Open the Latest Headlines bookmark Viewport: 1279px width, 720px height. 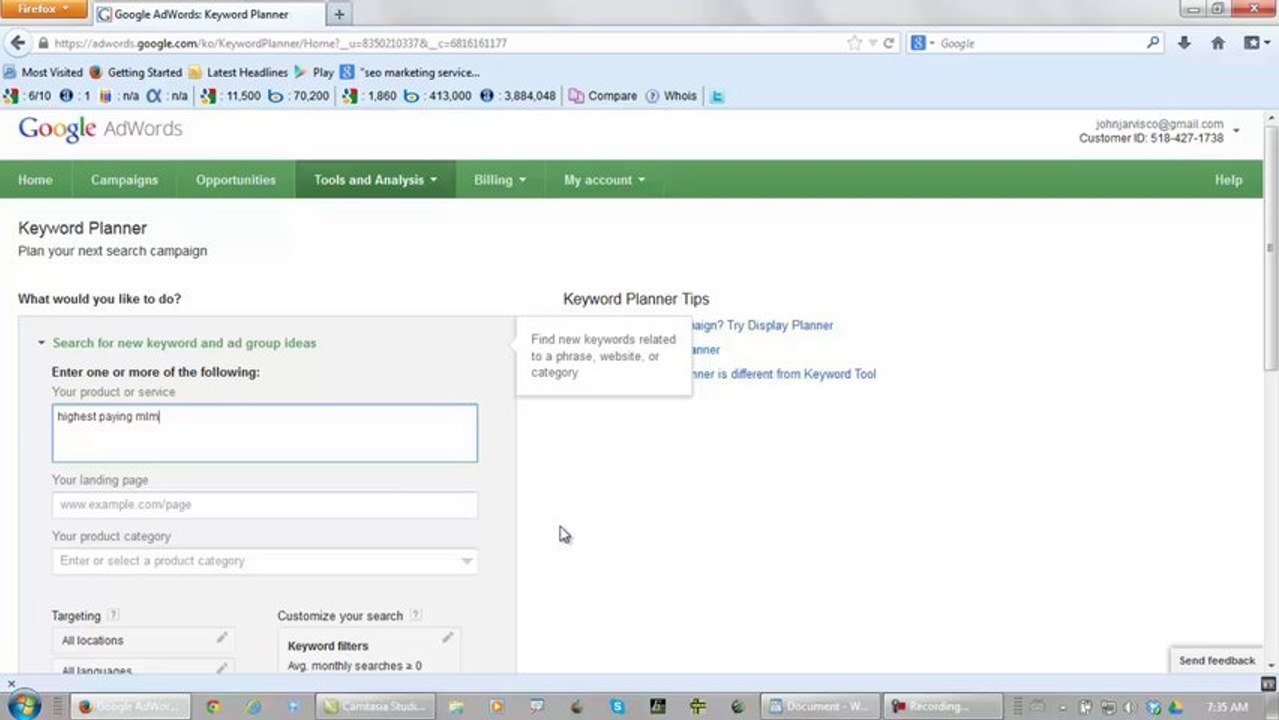238,72
